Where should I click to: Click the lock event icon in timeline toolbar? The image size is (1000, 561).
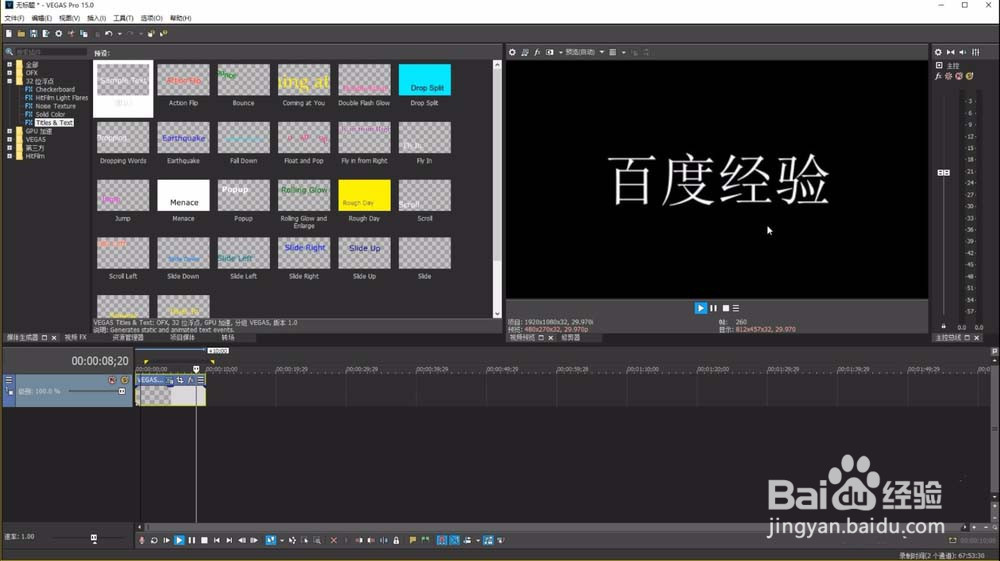tap(396, 540)
